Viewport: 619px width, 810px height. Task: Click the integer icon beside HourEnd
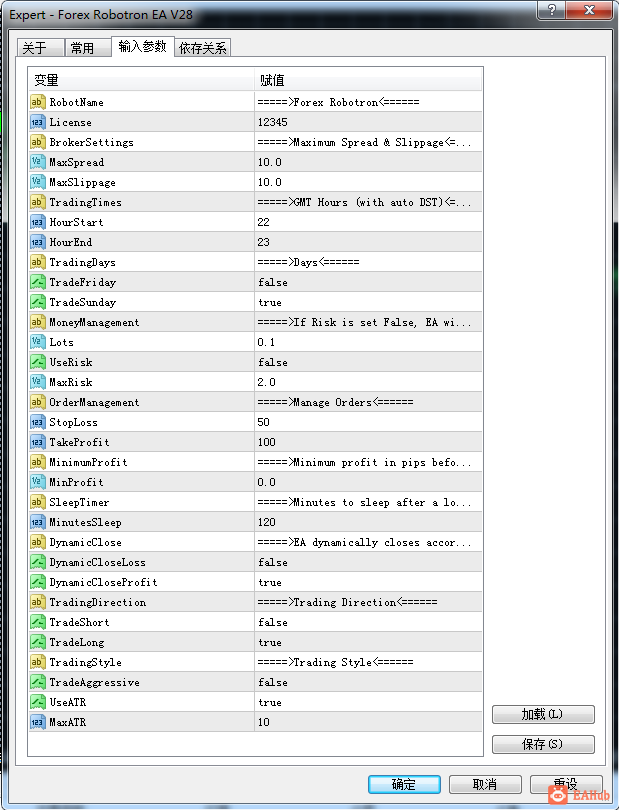tap(38, 242)
